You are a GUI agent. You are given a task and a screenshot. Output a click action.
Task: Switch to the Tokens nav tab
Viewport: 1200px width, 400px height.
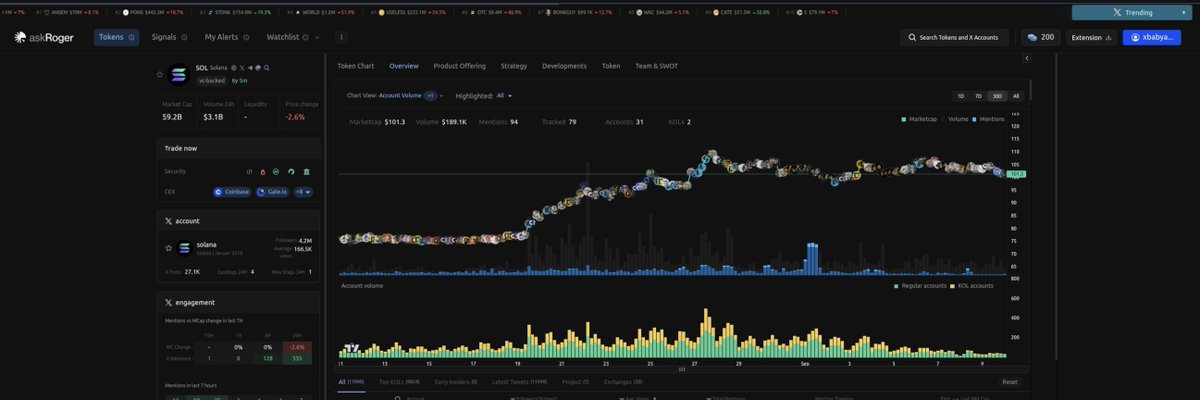117,37
